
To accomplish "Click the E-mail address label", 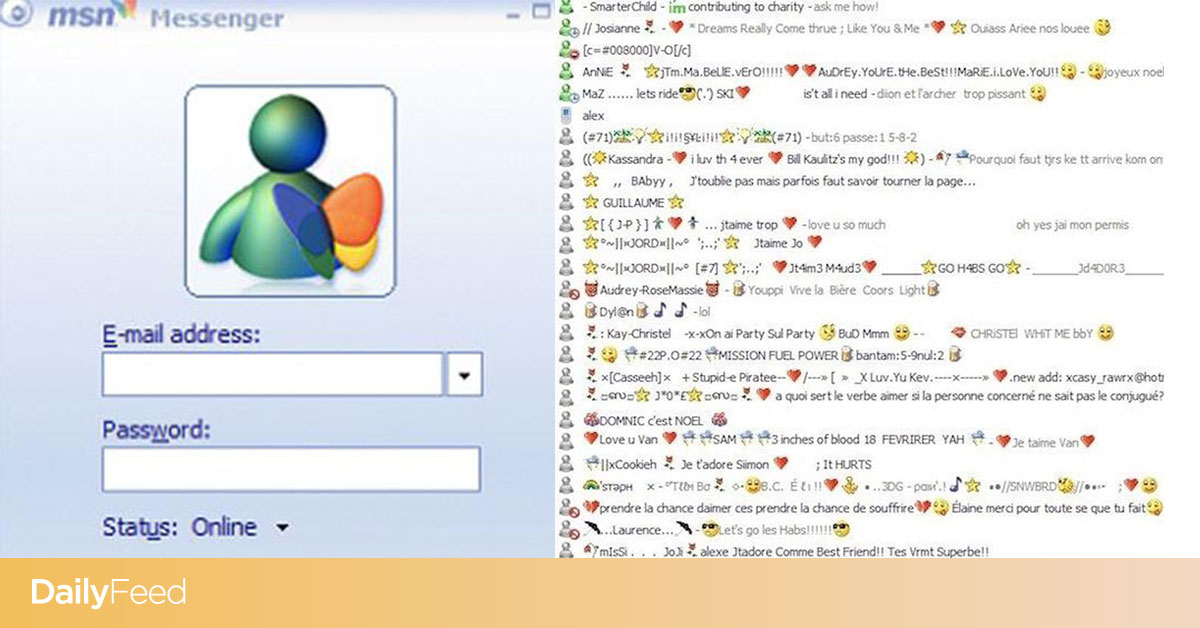I will 182,334.
